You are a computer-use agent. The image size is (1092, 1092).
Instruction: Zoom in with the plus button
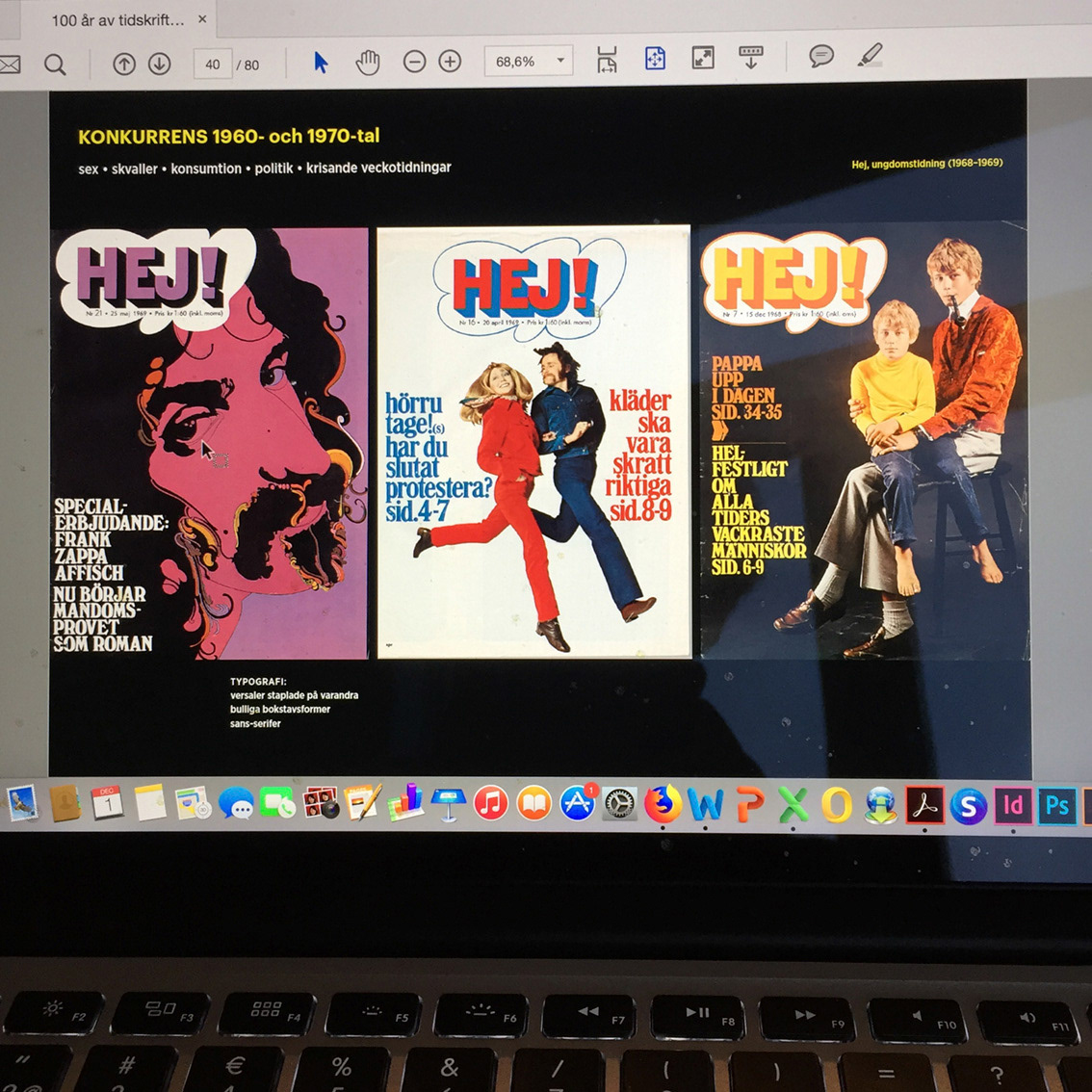[450, 62]
